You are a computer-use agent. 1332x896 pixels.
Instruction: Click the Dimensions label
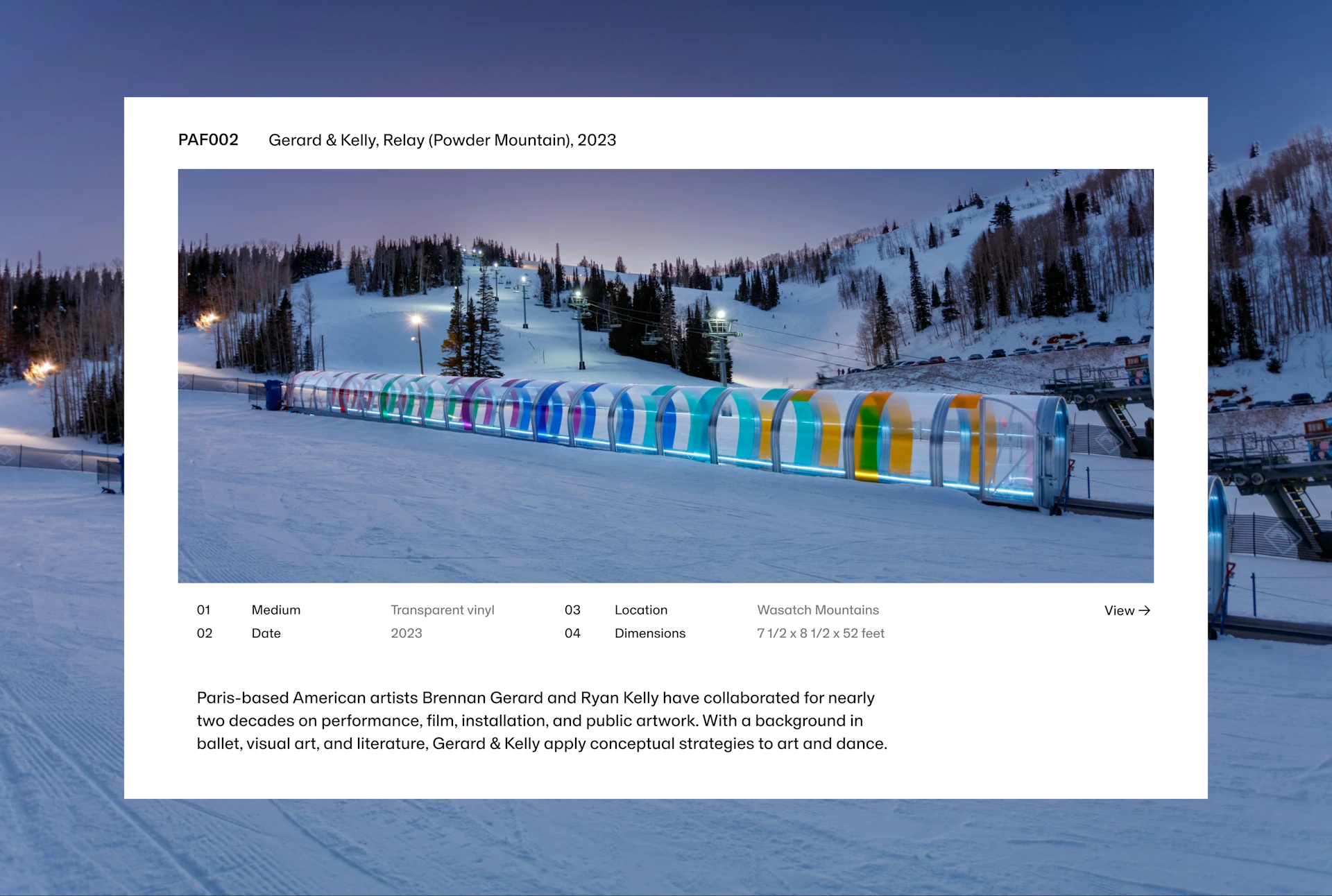click(x=649, y=633)
